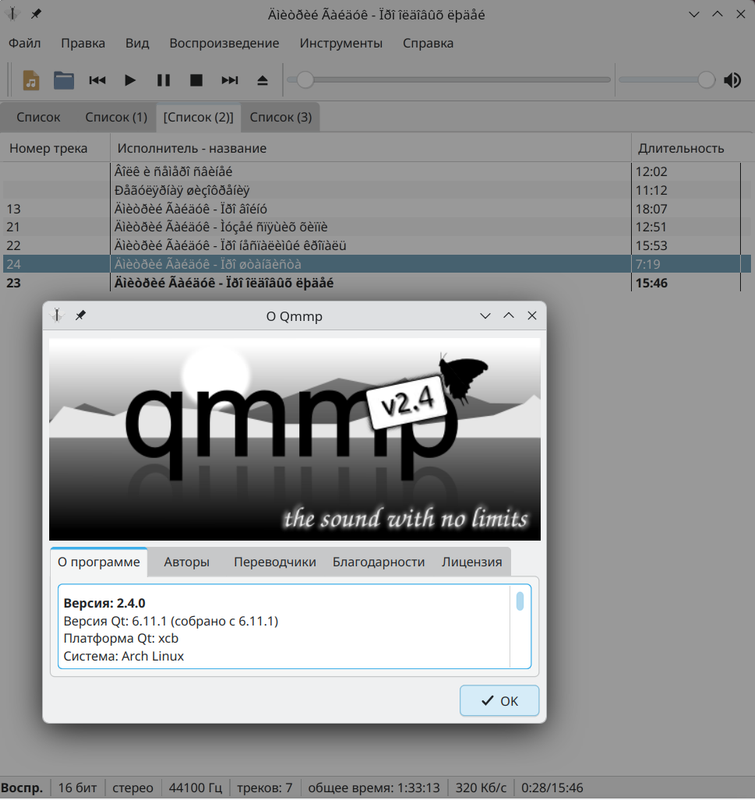Select the track lasting 12:02
Screen dimensions: 755x800
click(x=376, y=171)
